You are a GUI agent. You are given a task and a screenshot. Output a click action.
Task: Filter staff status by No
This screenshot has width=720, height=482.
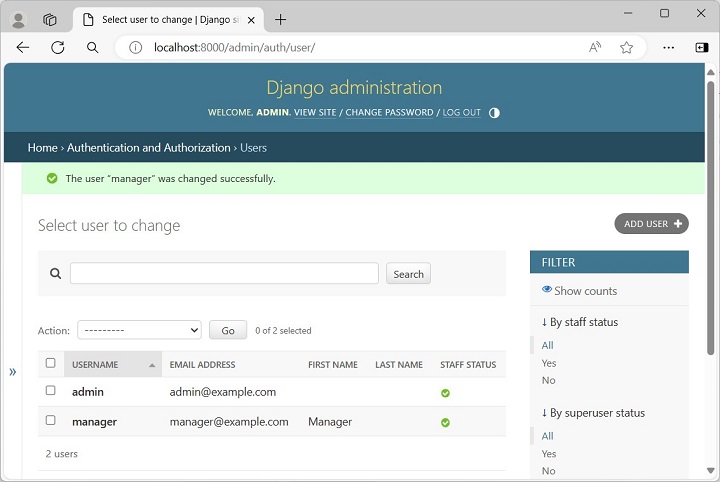click(548, 380)
